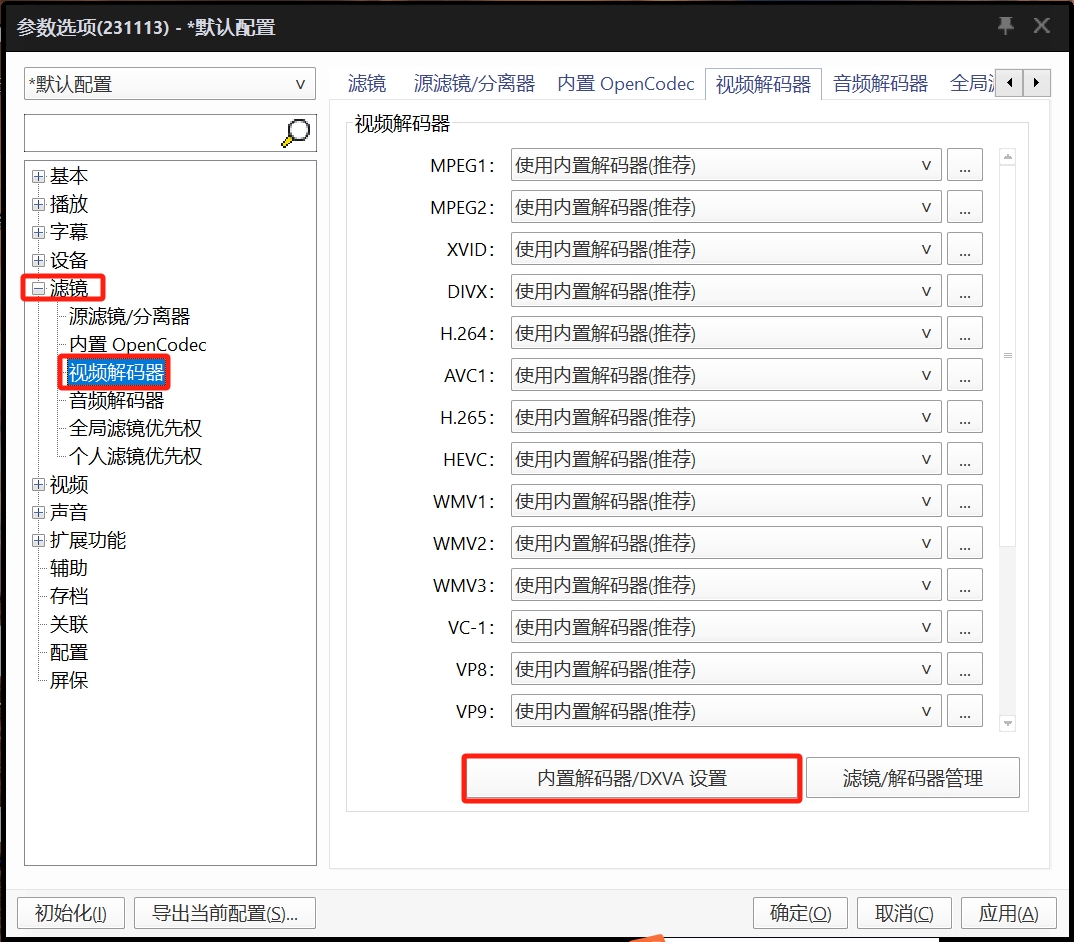Pin the preferences window

tap(1005, 26)
